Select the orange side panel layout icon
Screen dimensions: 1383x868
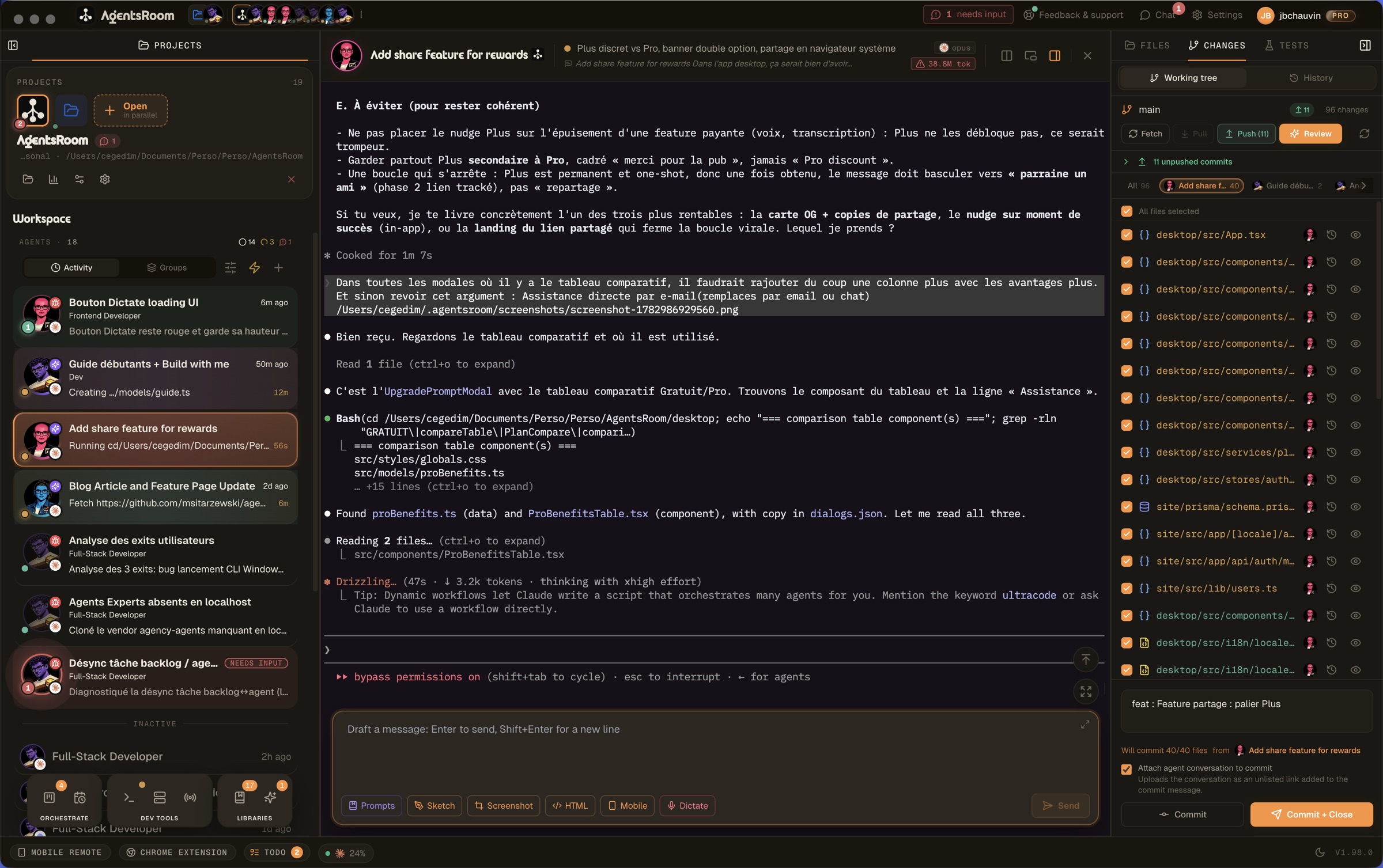tap(1055, 56)
